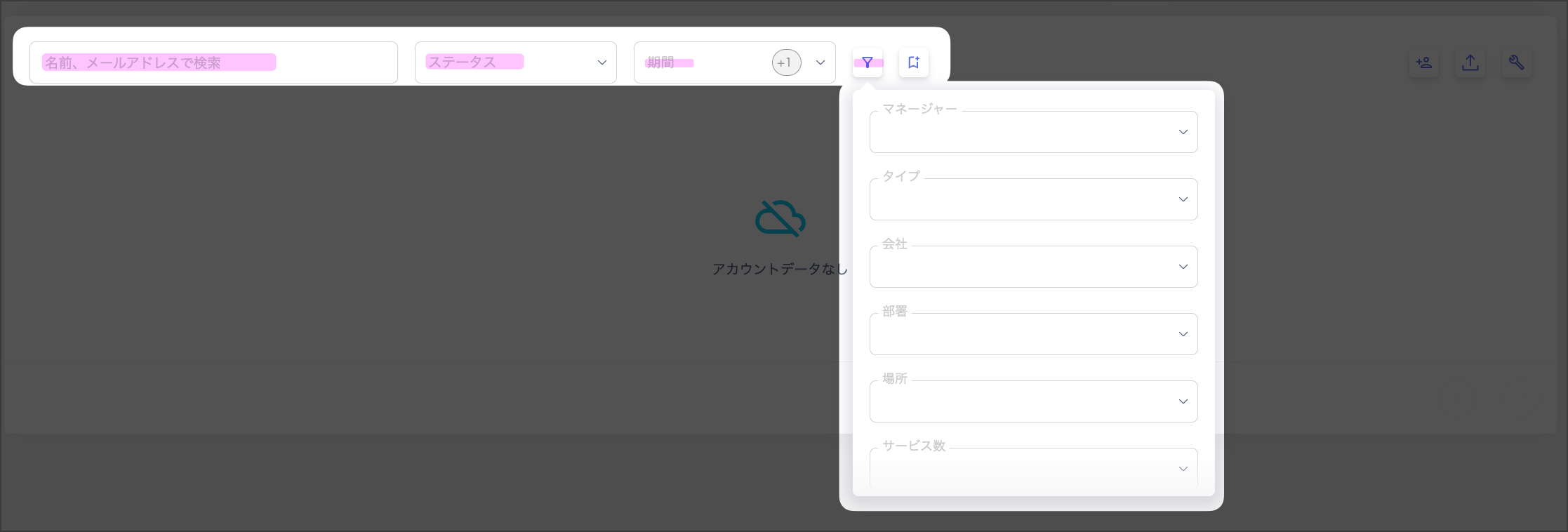Click the +1 badge in 期間 field
Viewport: 1568px width, 532px height.
pyautogui.click(x=787, y=62)
